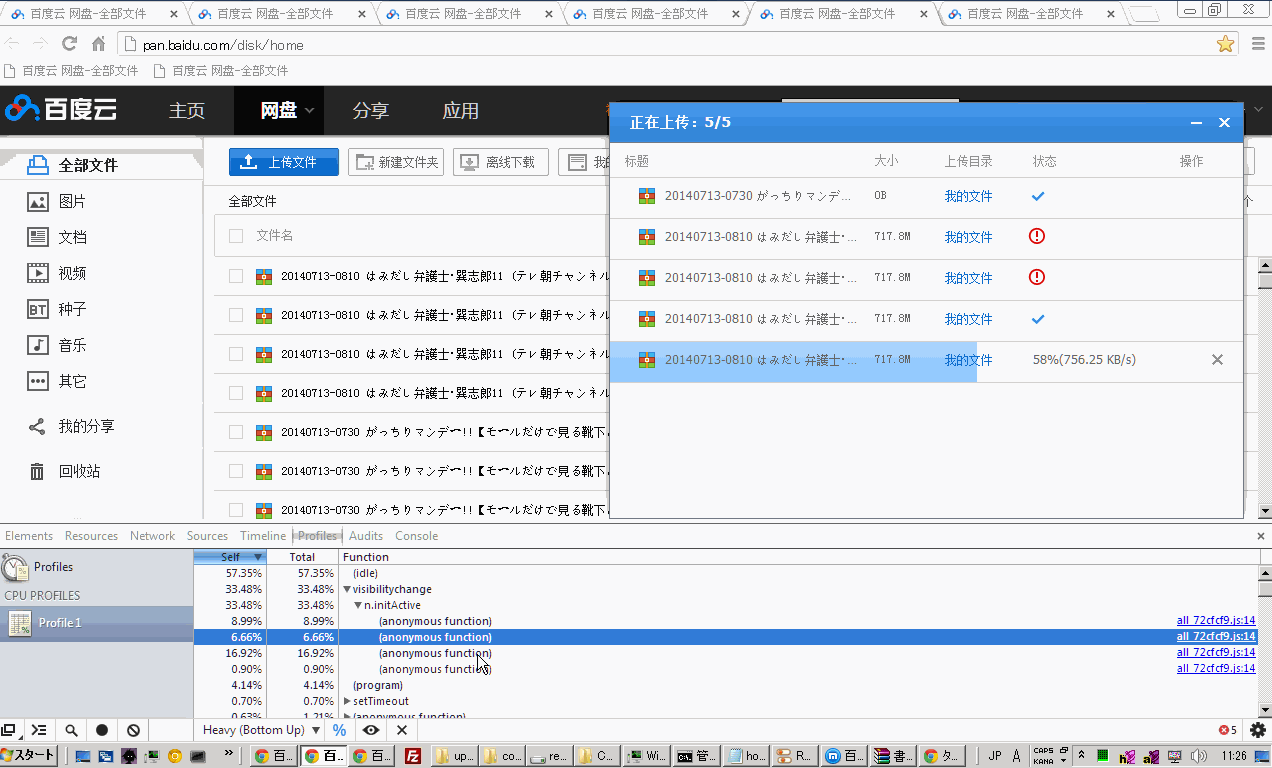Clear all profiles icon
1272x768 pixels.
(x=133, y=731)
